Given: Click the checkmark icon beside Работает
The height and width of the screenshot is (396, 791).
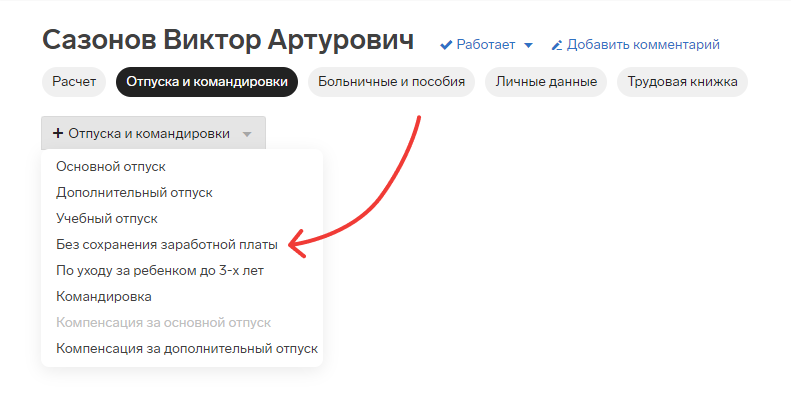Looking at the screenshot, I should [446, 45].
